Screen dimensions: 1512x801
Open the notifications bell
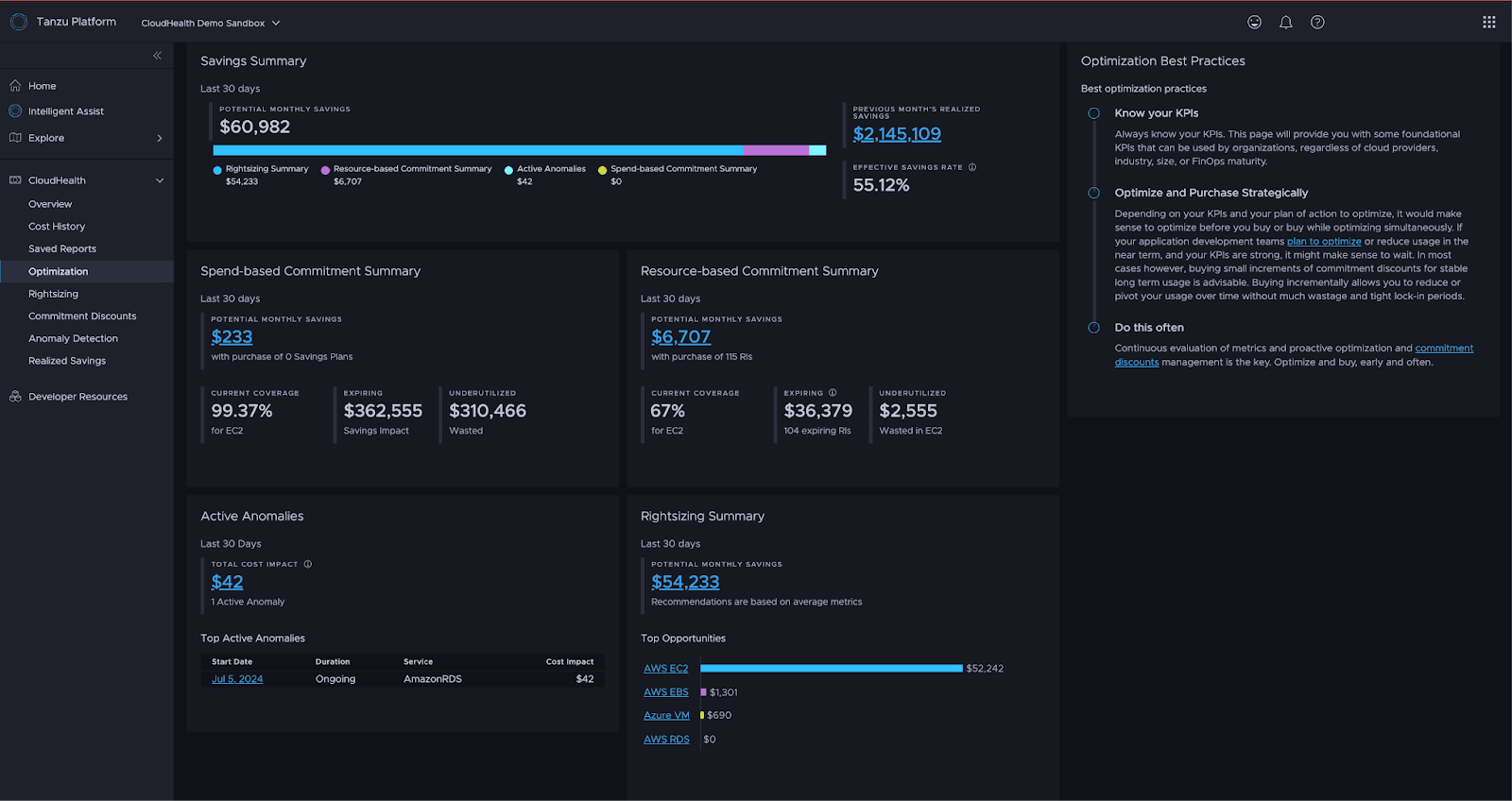[x=1285, y=23]
